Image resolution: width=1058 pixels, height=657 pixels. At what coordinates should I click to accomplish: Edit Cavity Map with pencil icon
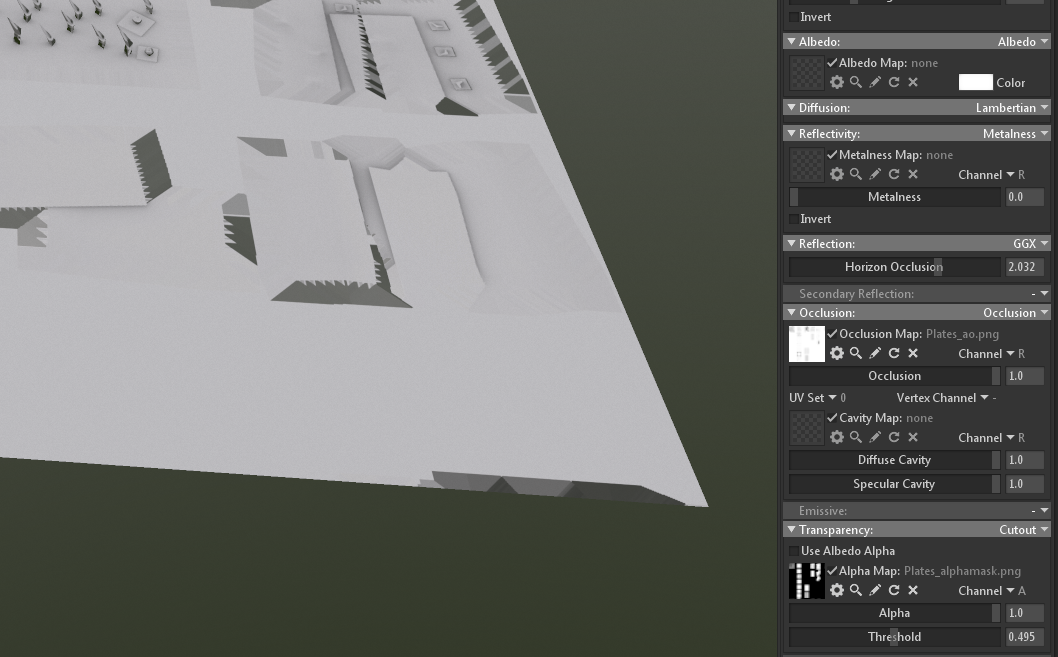click(874, 437)
